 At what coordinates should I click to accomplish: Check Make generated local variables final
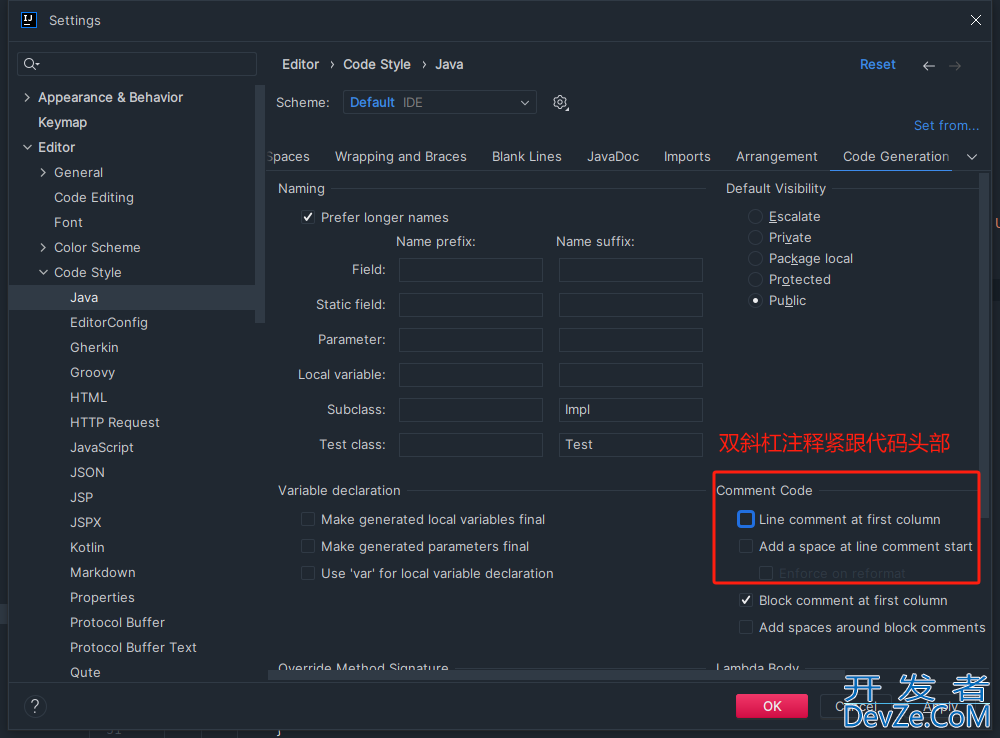click(308, 519)
